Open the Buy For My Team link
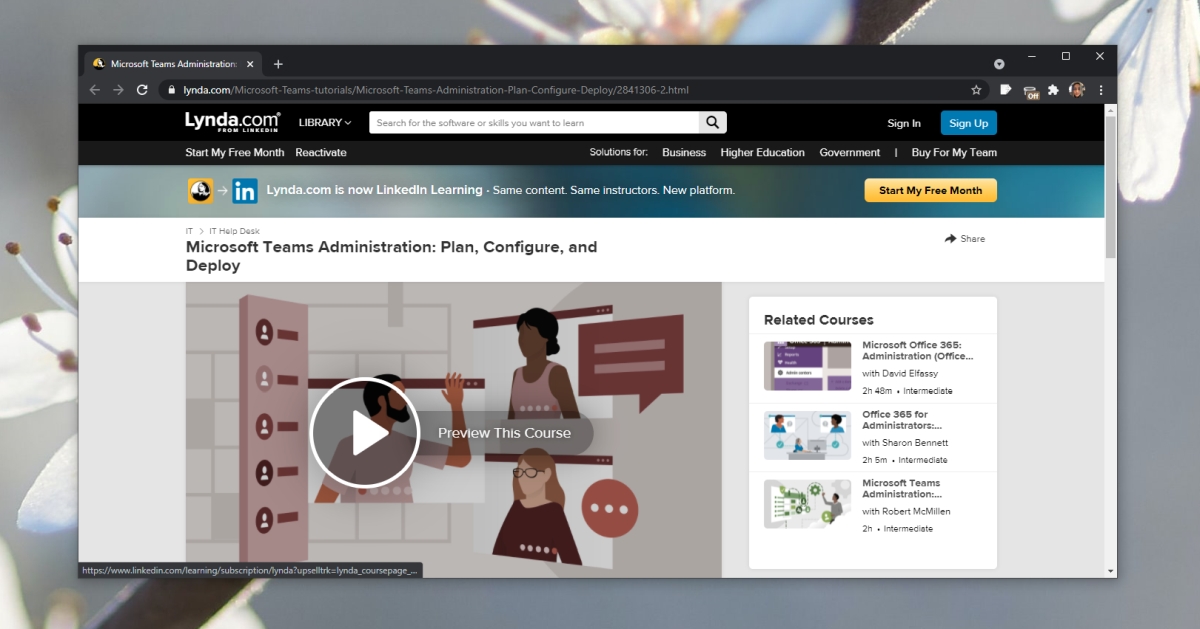Screen dimensions: 1200x629 point(954,153)
